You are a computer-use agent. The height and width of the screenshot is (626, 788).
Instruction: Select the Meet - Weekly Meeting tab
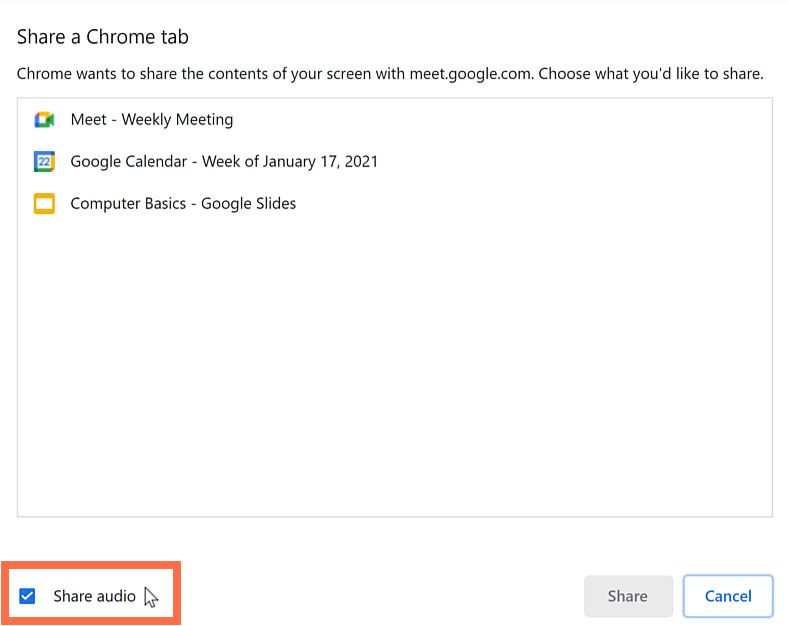[151, 120]
